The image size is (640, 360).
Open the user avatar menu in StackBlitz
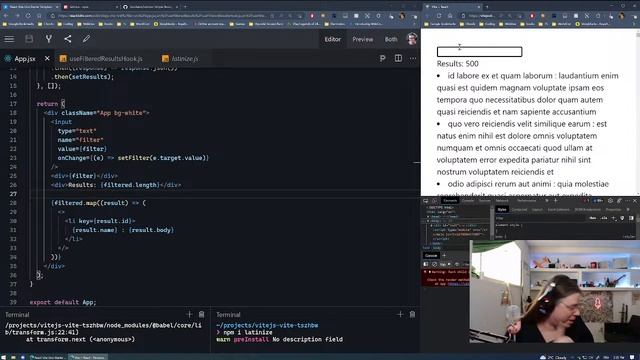click(x=411, y=39)
